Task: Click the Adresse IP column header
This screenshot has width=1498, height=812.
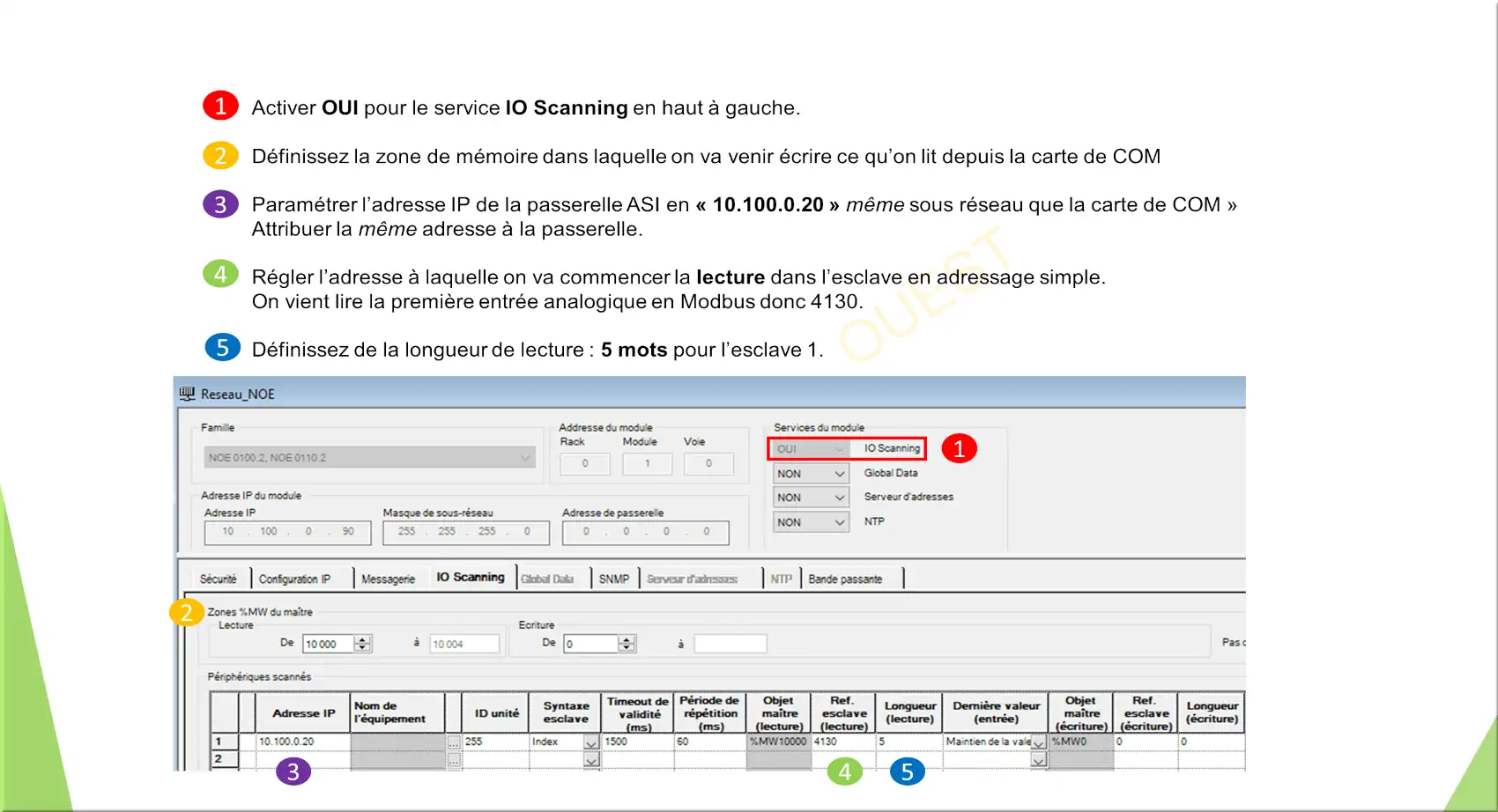Action: pos(303,713)
